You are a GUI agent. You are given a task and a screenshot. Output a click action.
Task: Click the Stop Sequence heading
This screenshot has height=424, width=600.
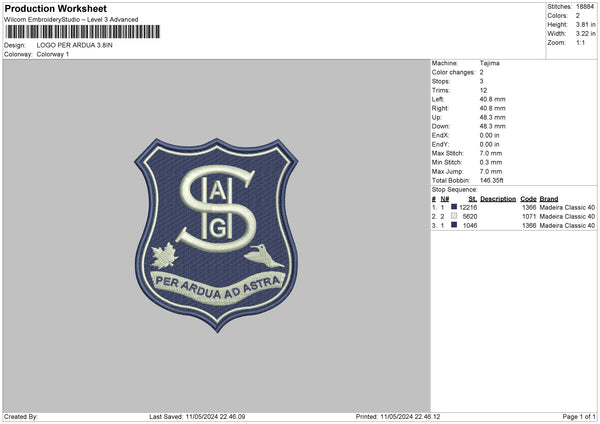click(x=455, y=189)
